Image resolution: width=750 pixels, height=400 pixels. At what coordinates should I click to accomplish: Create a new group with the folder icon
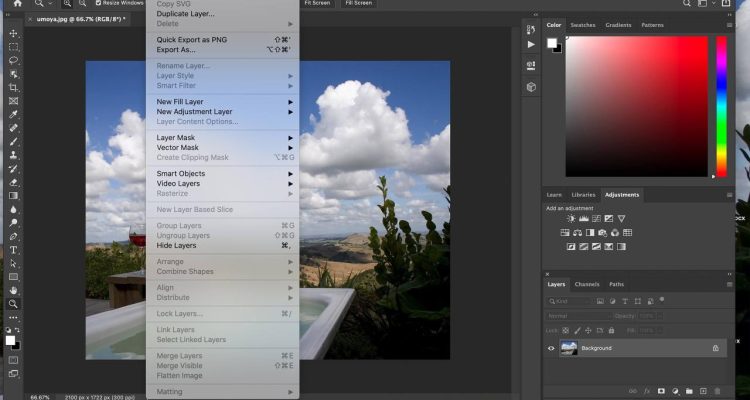point(689,391)
